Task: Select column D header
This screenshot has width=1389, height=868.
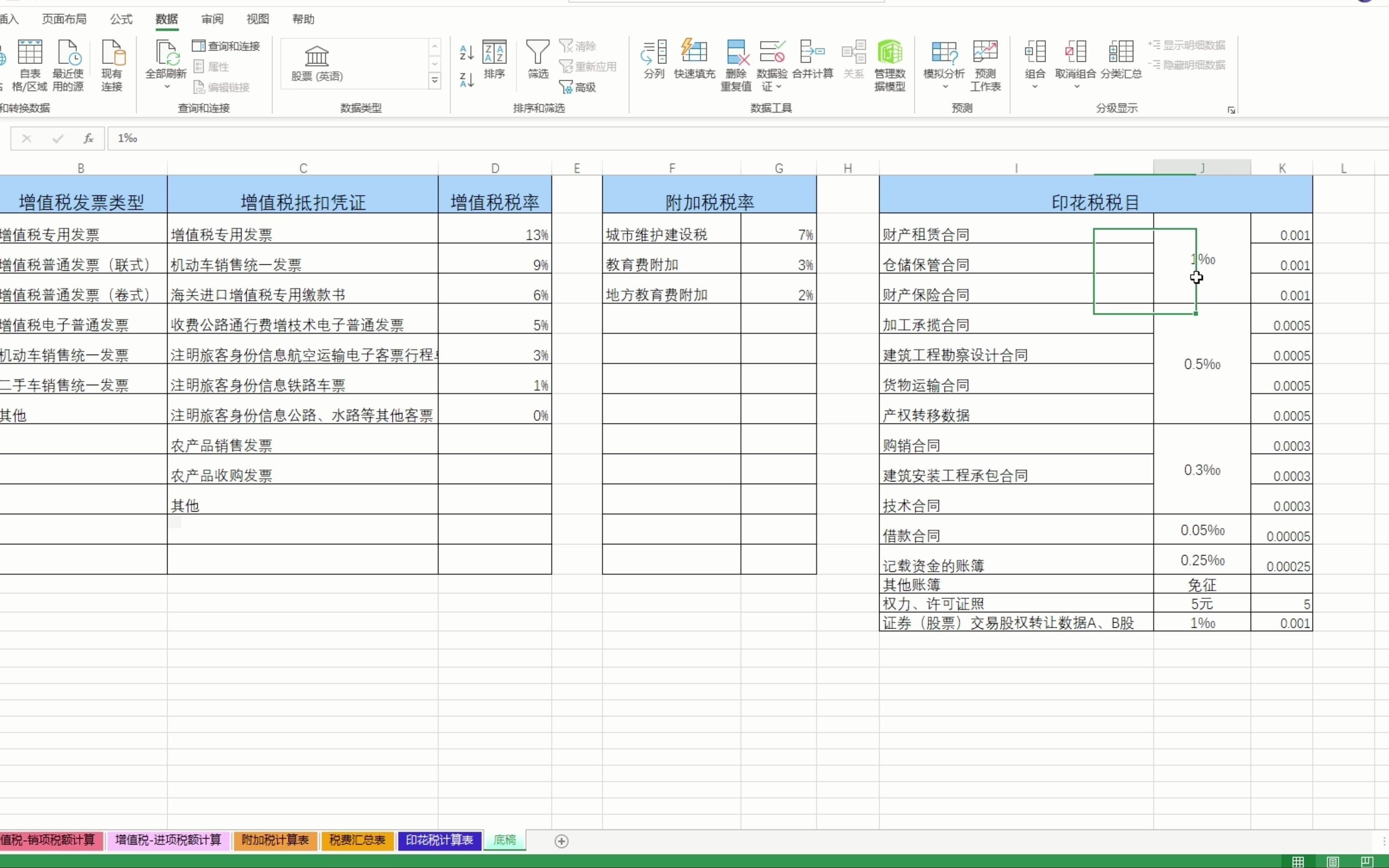Action: [x=495, y=168]
